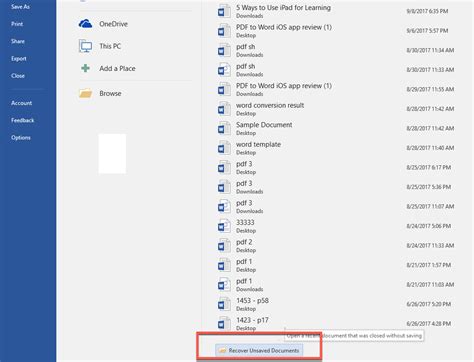
Task: Open 'pdf 3' from Desktop at 6:17 PM
Action: click(337, 168)
